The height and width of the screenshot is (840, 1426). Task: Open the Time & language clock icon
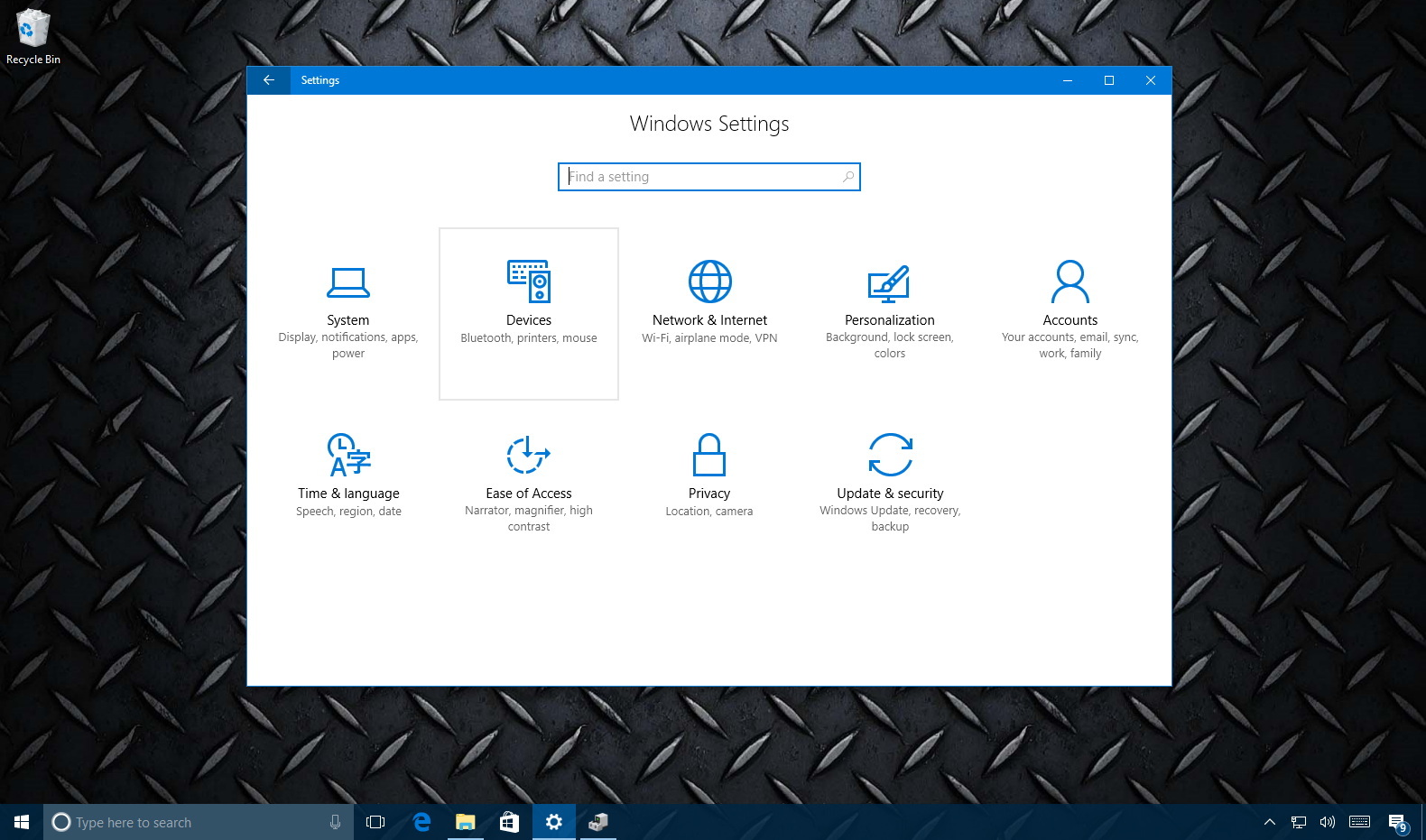click(349, 455)
